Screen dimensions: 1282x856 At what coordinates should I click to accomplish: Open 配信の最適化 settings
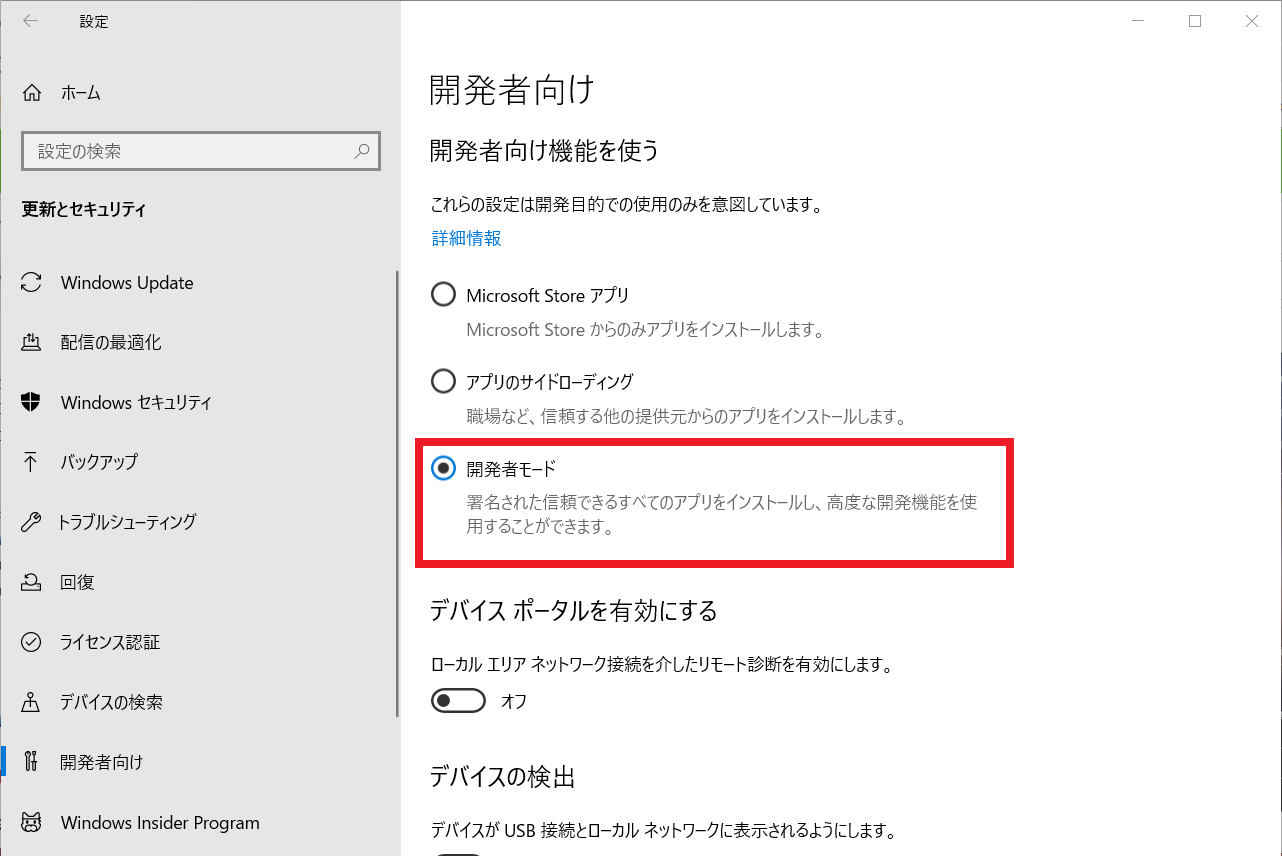coord(33,343)
